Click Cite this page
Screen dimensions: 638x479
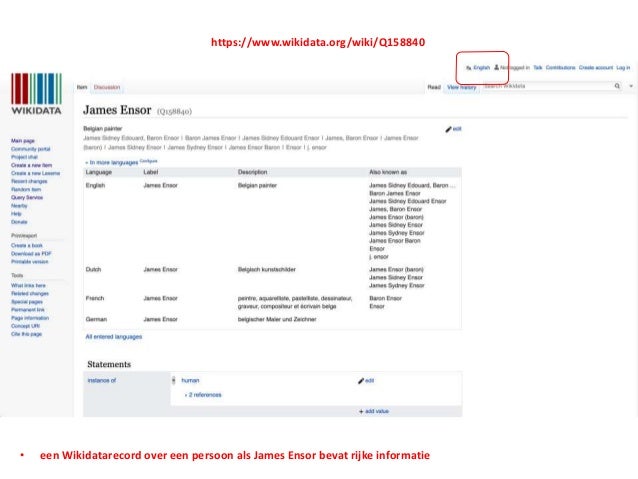point(26,335)
